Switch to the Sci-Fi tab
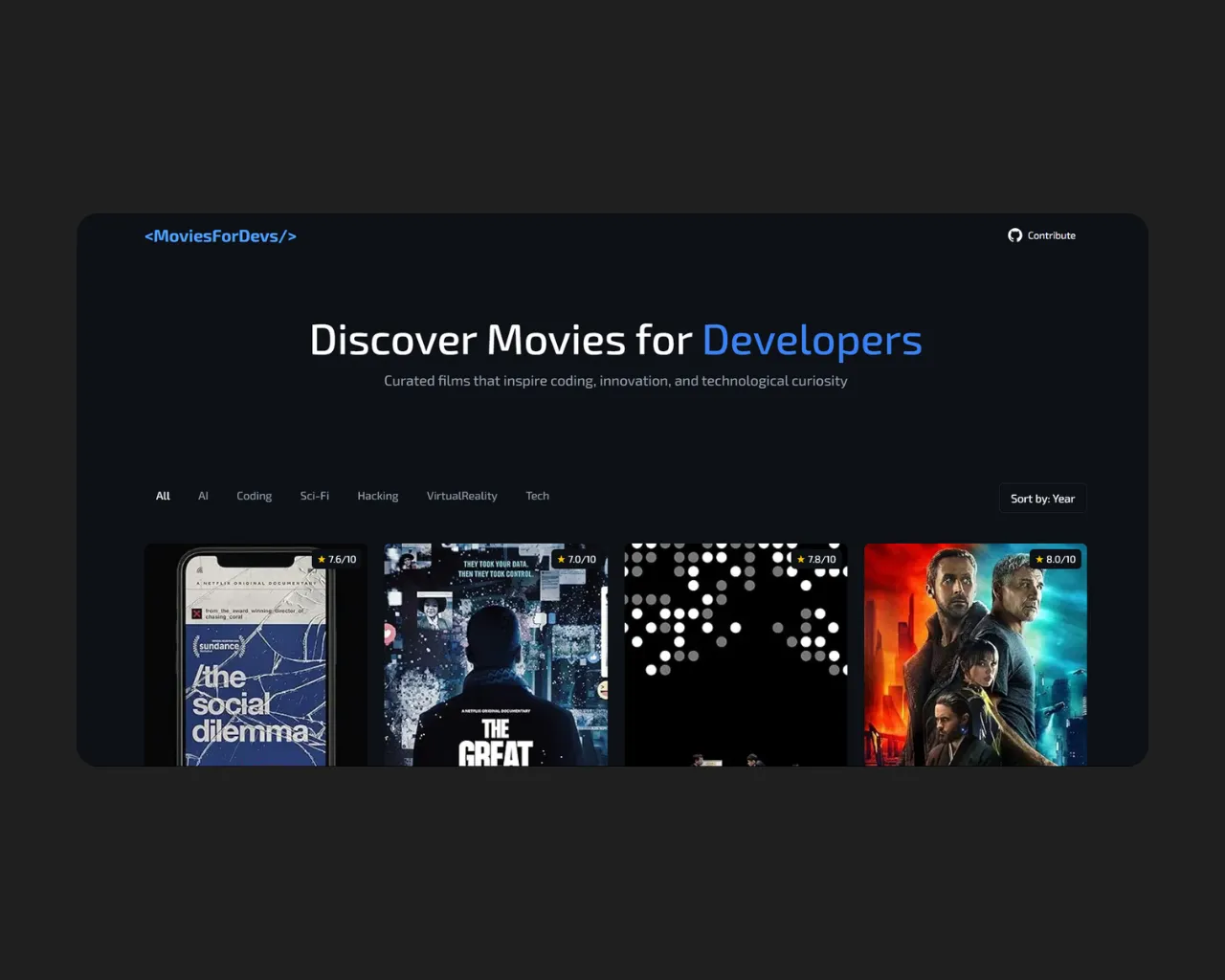This screenshot has height=980, width=1225. [x=314, y=496]
